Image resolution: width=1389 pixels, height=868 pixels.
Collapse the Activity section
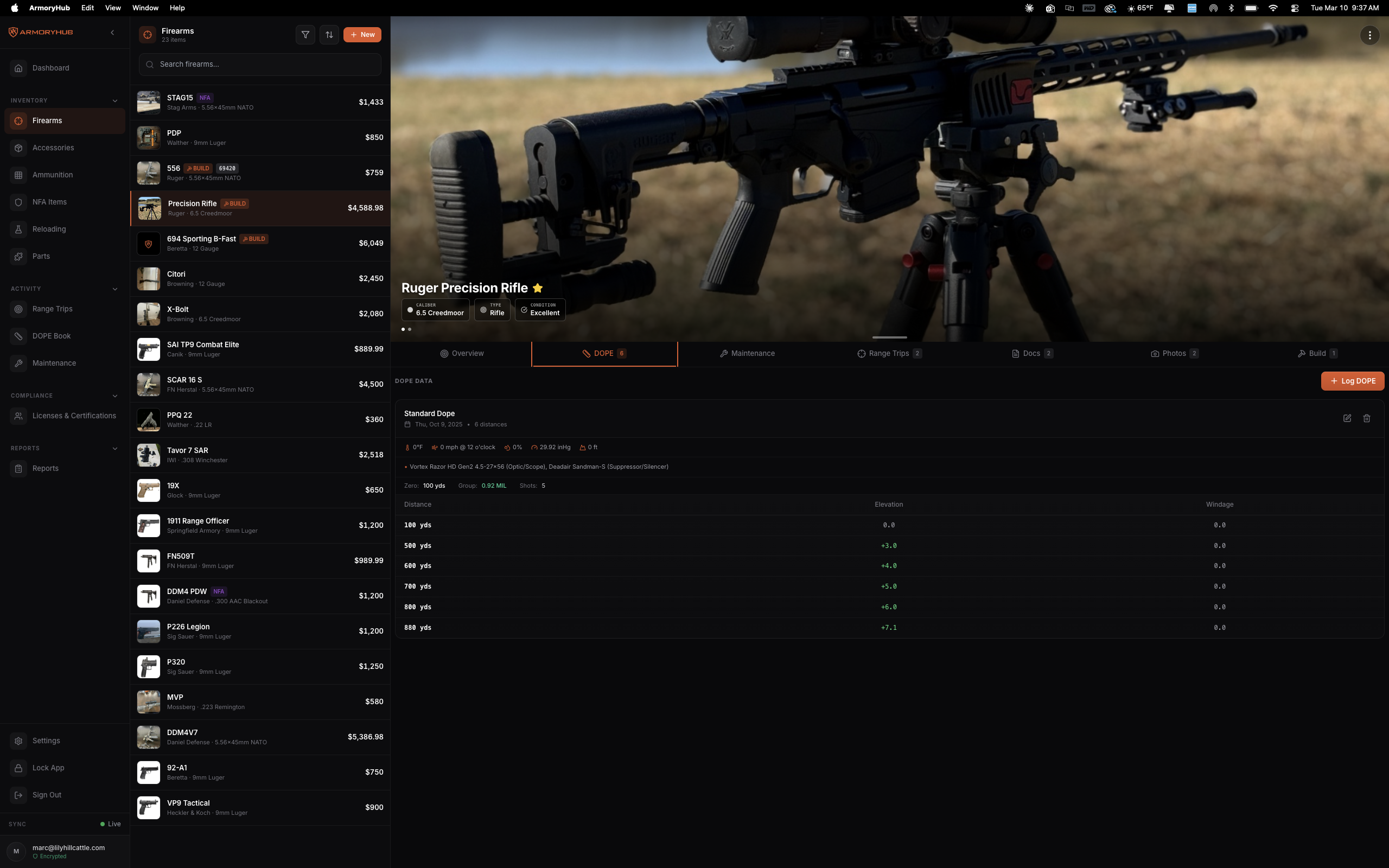116,289
